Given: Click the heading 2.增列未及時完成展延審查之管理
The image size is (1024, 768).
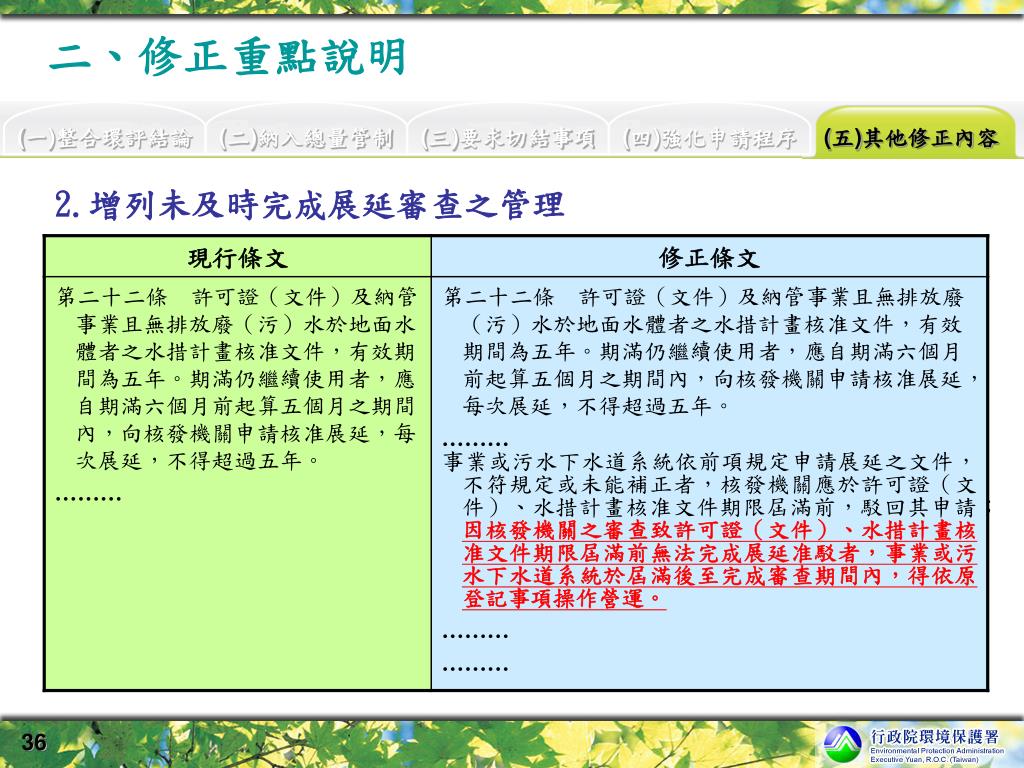Looking at the screenshot, I should click(310, 204).
